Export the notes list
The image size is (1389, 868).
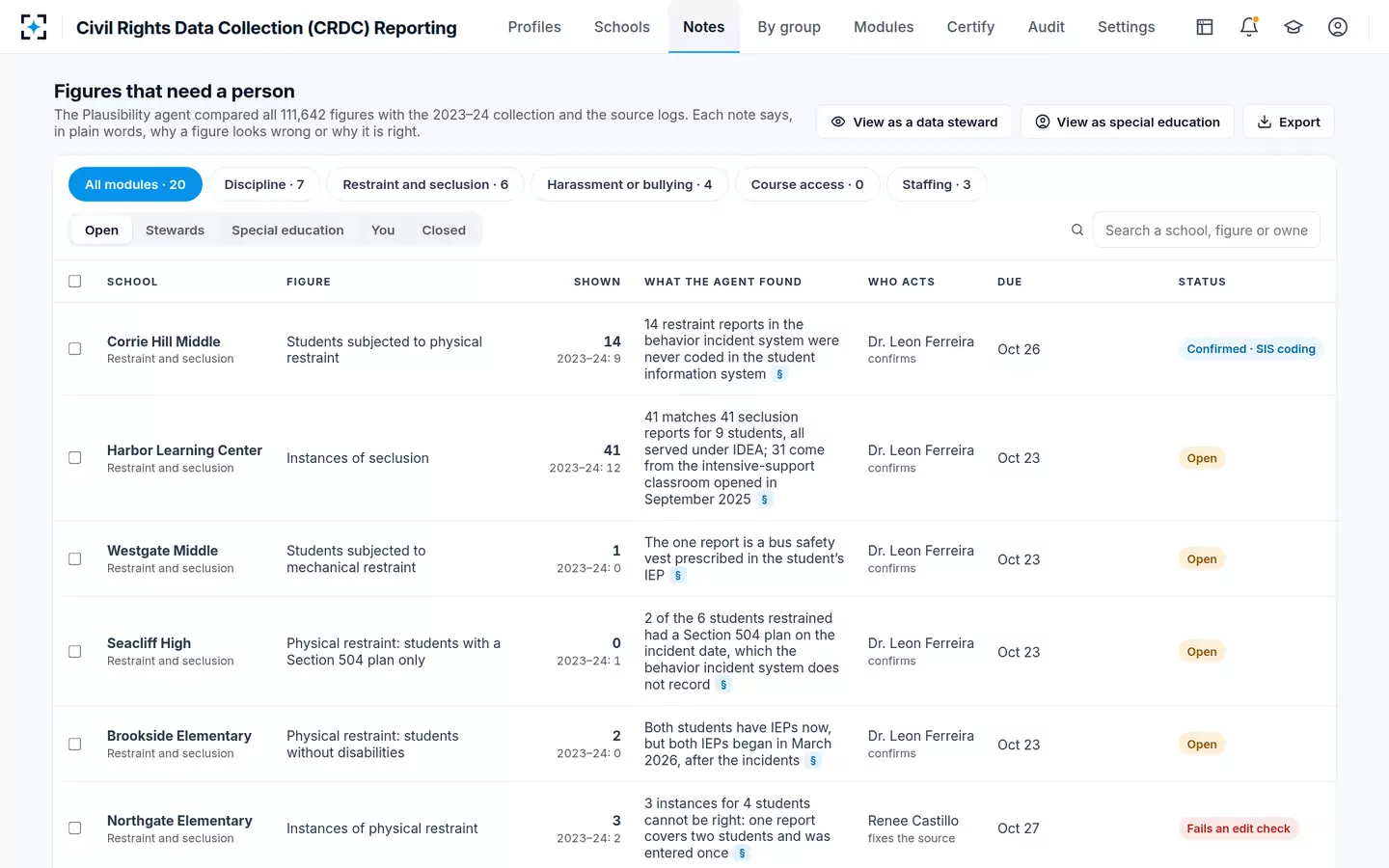pos(1289,122)
